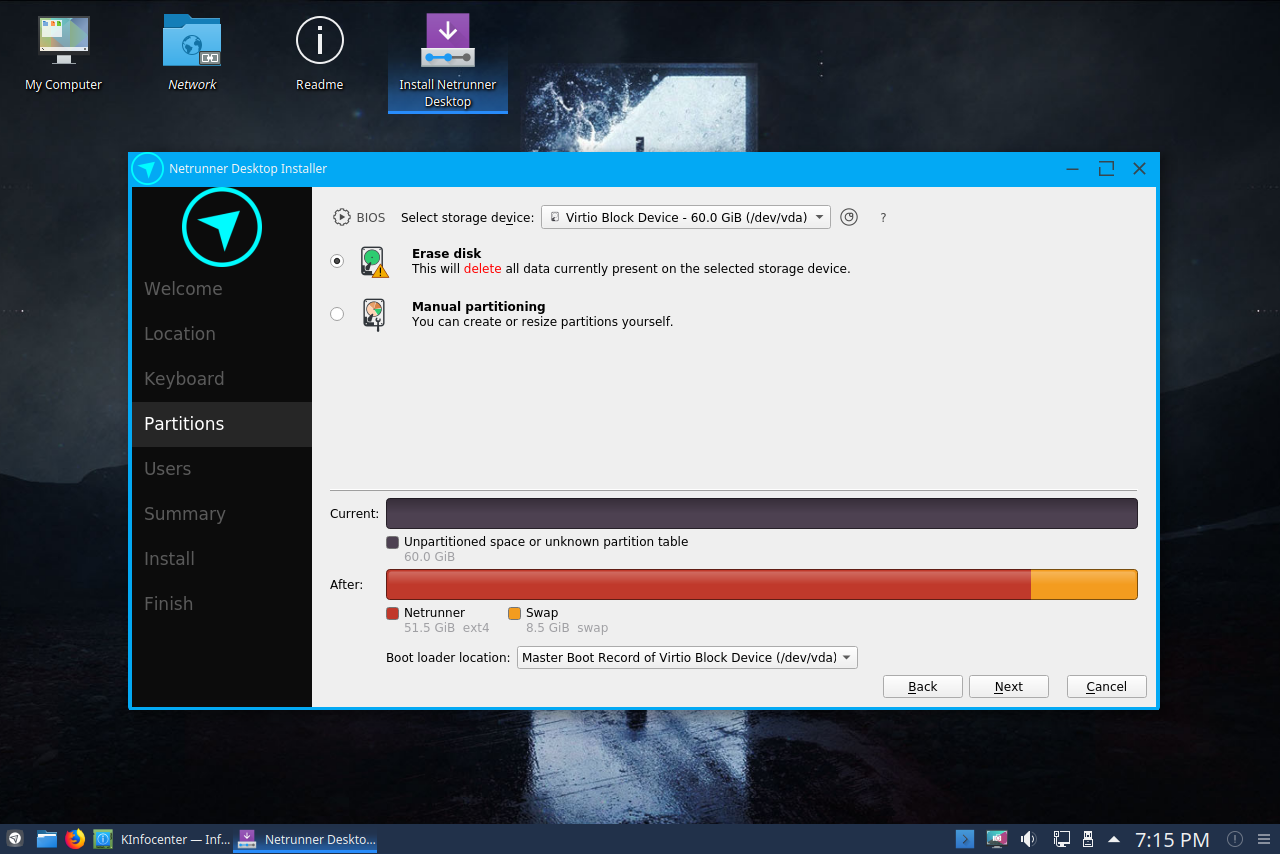This screenshot has width=1280, height=854.
Task: Click the question mark help icon
Action: tap(883, 217)
